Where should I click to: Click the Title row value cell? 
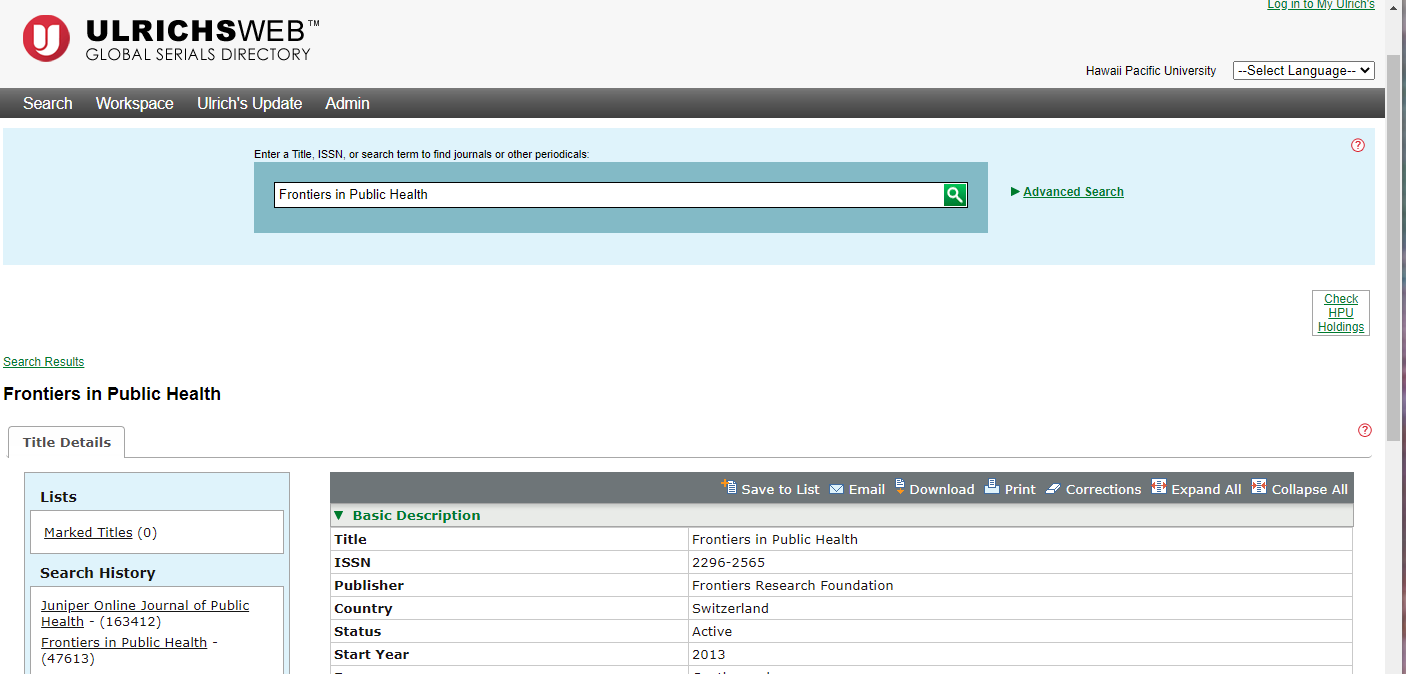click(1020, 539)
